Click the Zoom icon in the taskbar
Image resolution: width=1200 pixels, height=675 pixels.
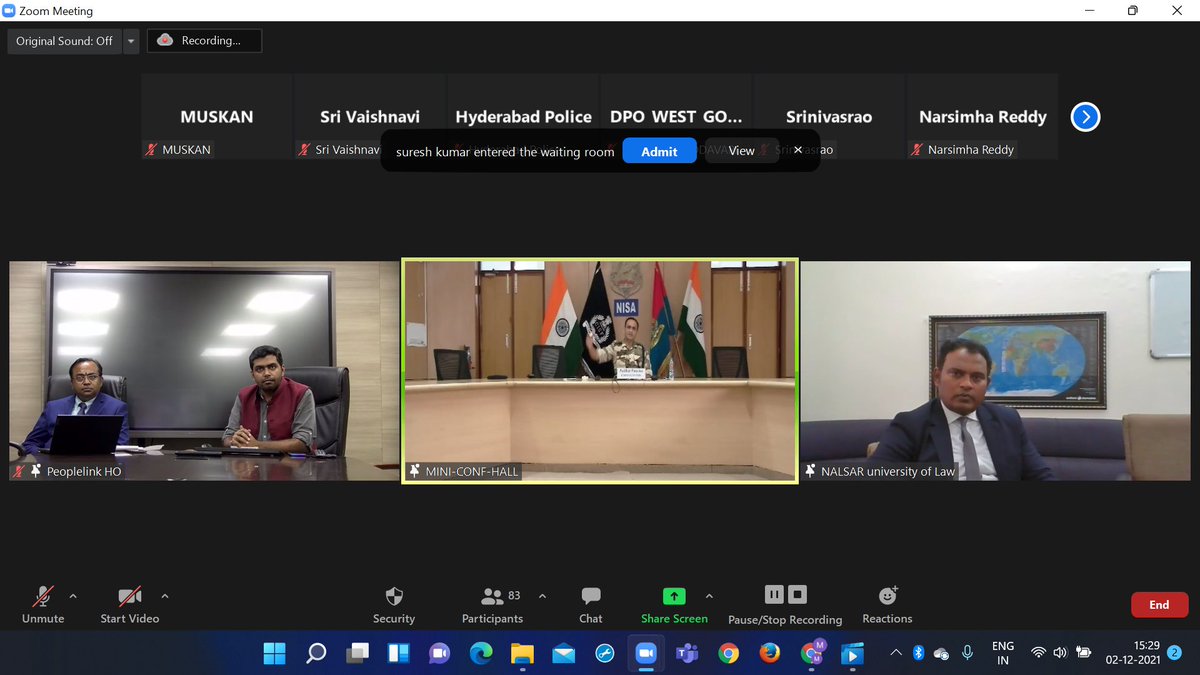click(x=646, y=653)
